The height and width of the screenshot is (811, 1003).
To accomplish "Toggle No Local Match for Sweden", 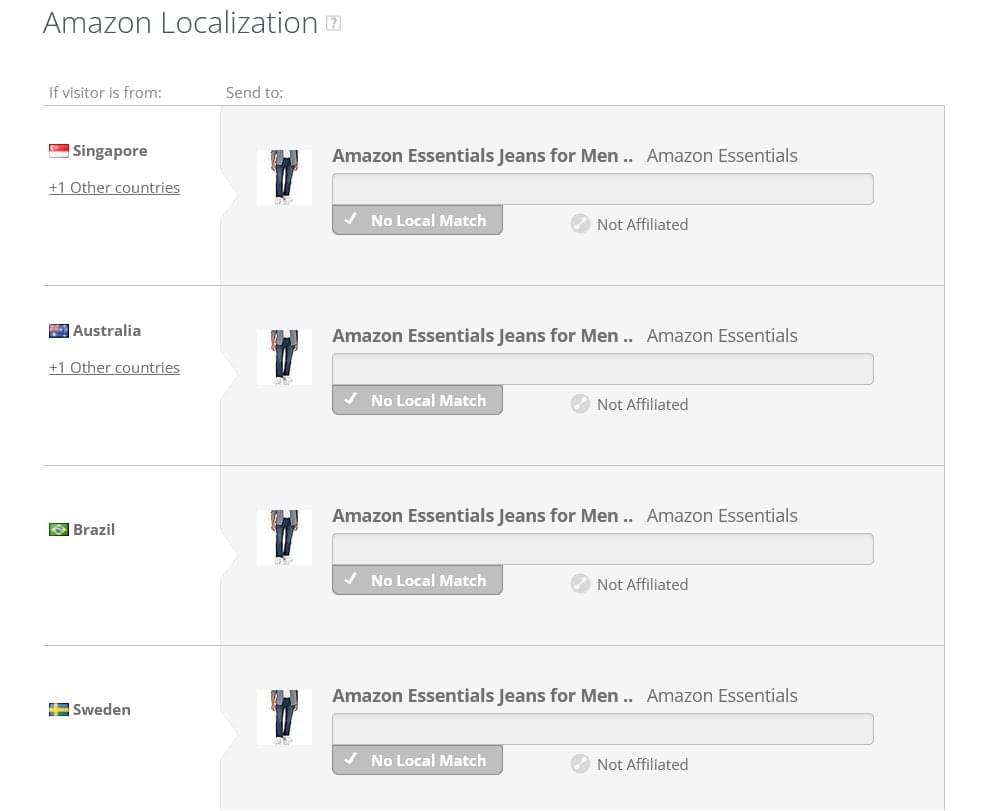I will pyautogui.click(x=417, y=760).
